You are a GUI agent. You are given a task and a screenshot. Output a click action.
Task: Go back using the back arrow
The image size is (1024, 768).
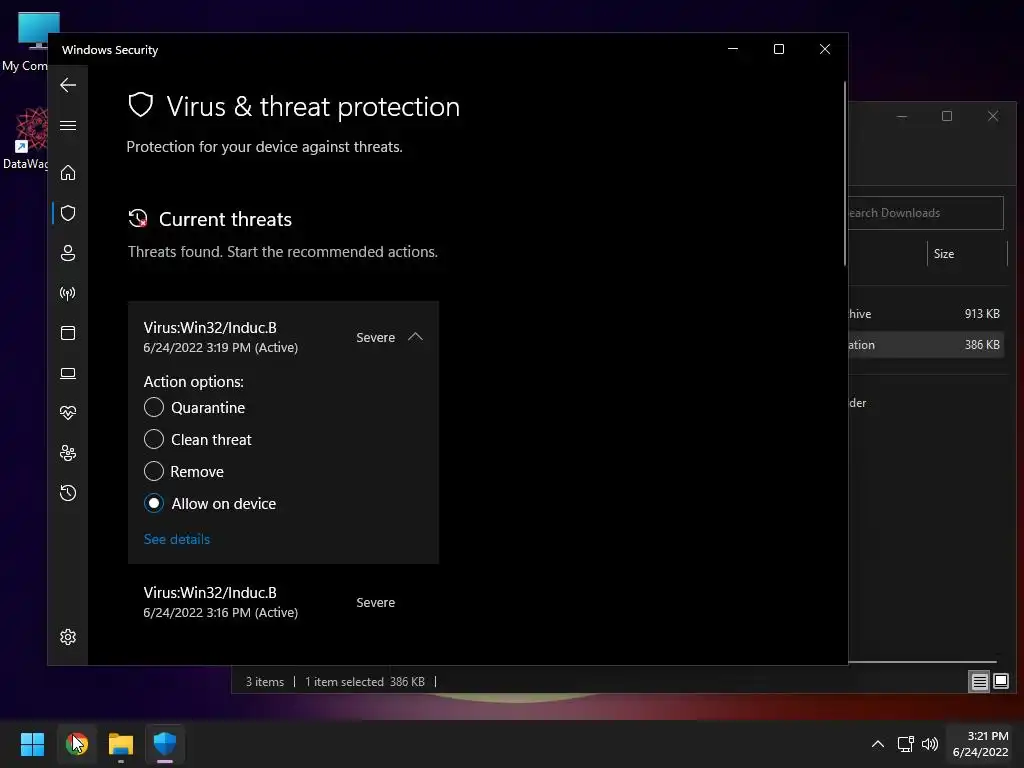(68, 85)
